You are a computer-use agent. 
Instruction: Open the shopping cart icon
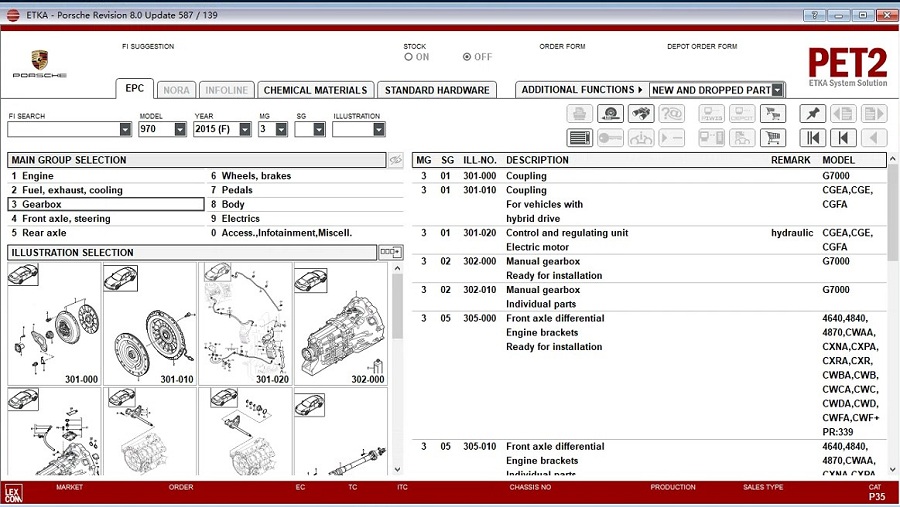click(773, 138)
